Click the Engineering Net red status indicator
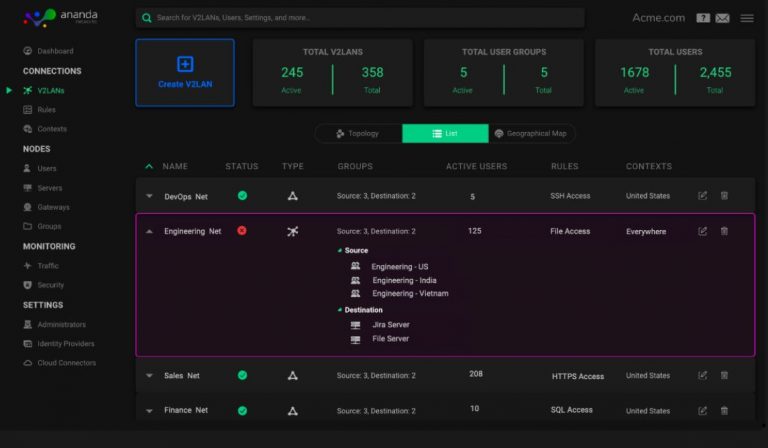 (242, 231)
